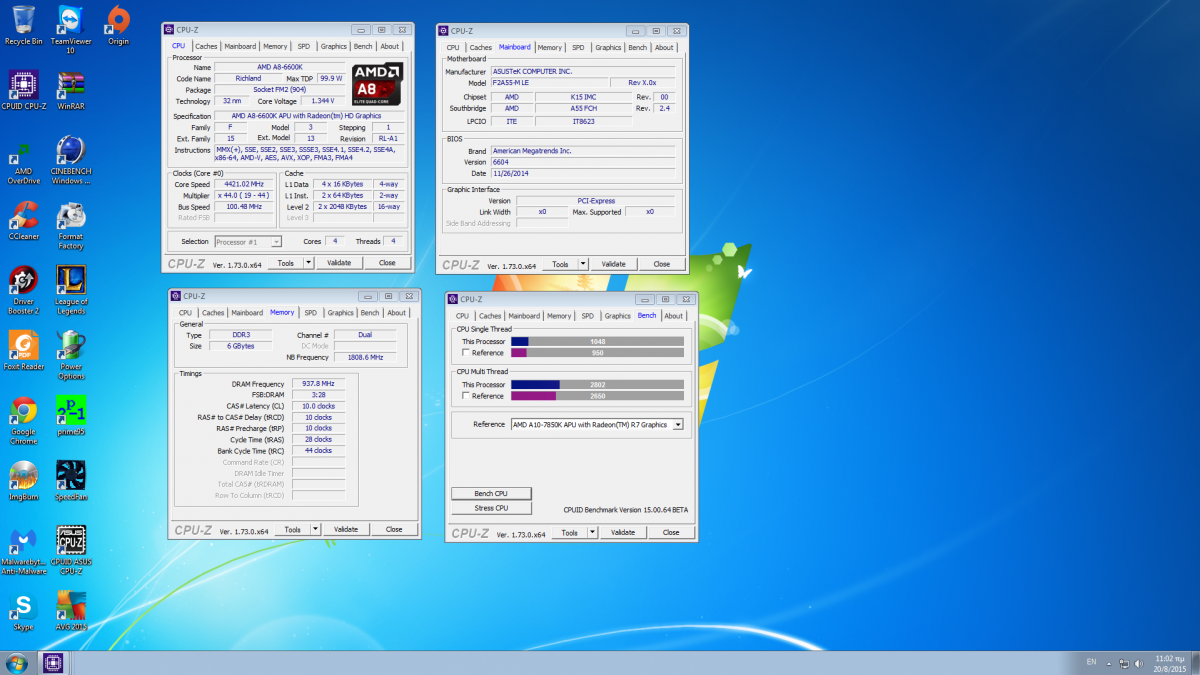Switch to the Caches tab in the CPU window
Viewport: 1200px width, 675px height.
(206, 46)
